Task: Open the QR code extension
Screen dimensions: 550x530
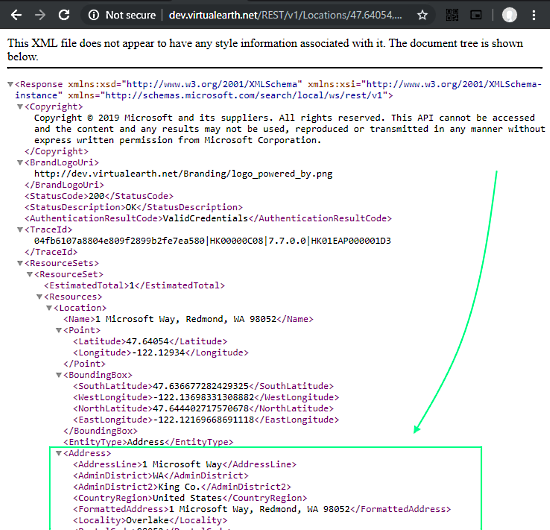Action: coord(452,15)
